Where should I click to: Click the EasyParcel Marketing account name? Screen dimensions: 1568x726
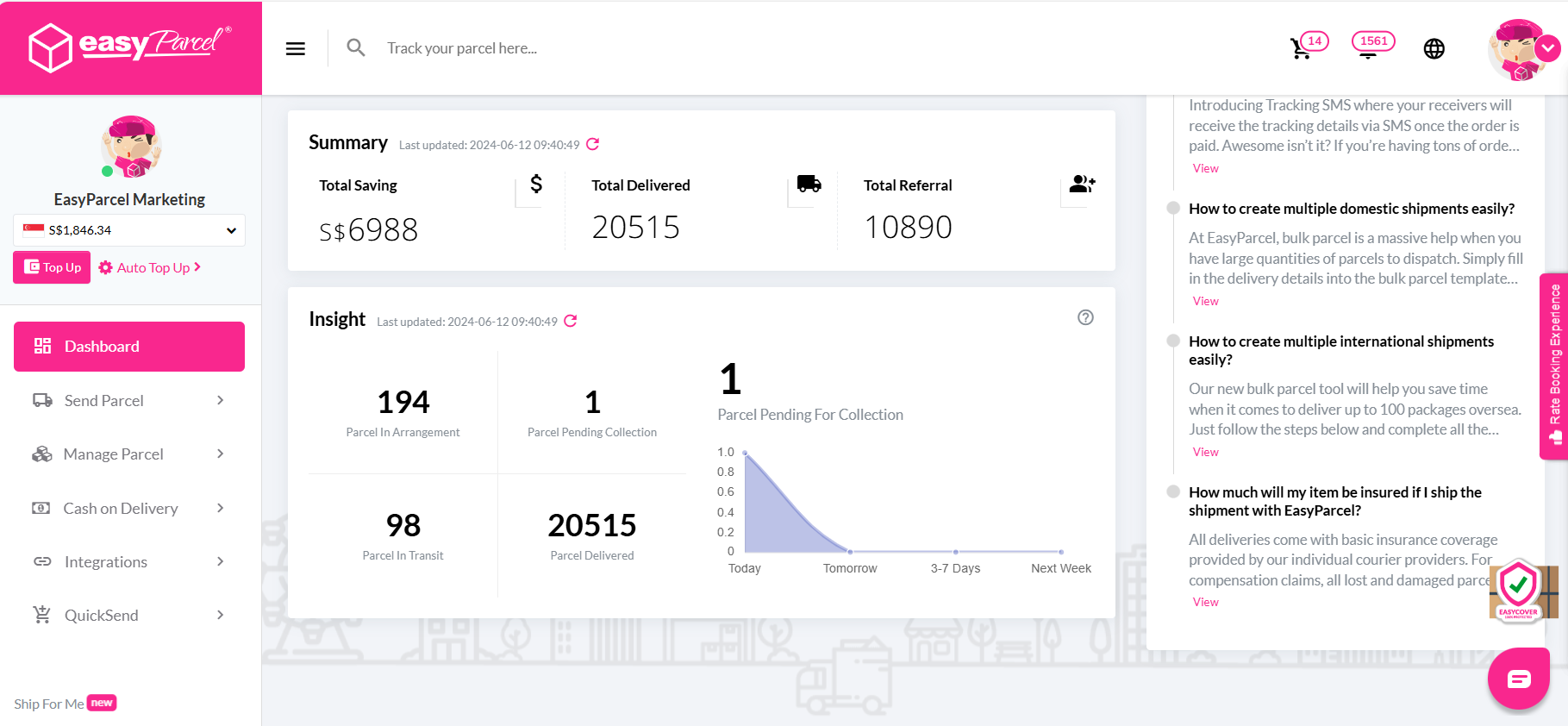point(129,199)
